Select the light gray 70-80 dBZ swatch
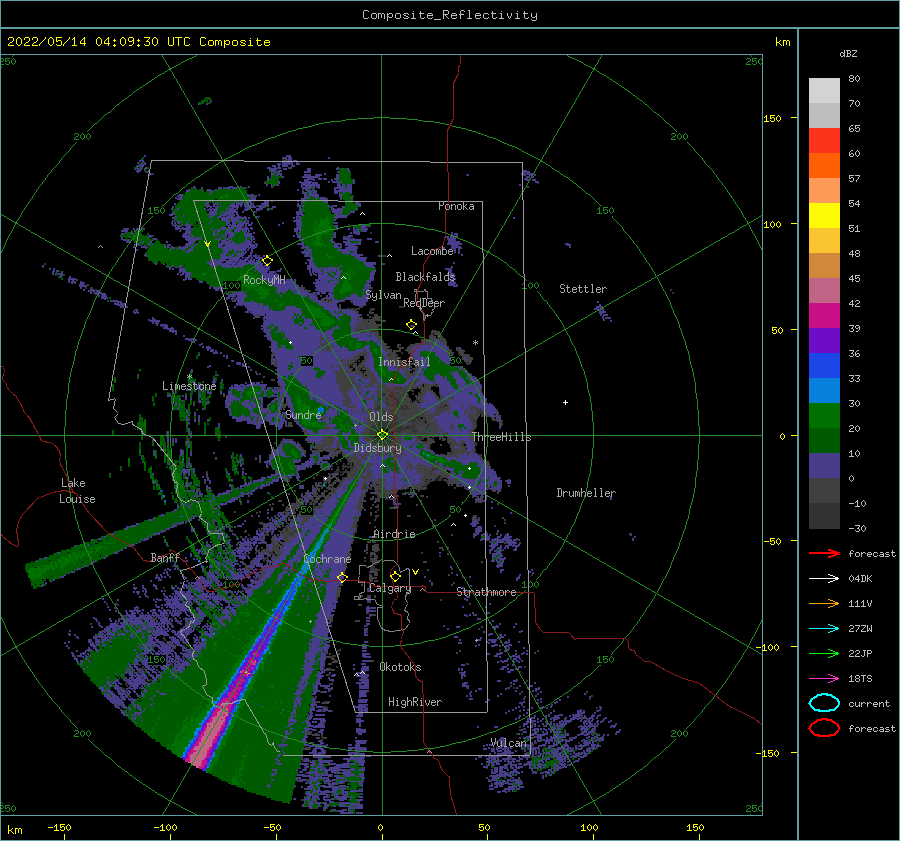 pyautogui.click(x=824, y=91)
